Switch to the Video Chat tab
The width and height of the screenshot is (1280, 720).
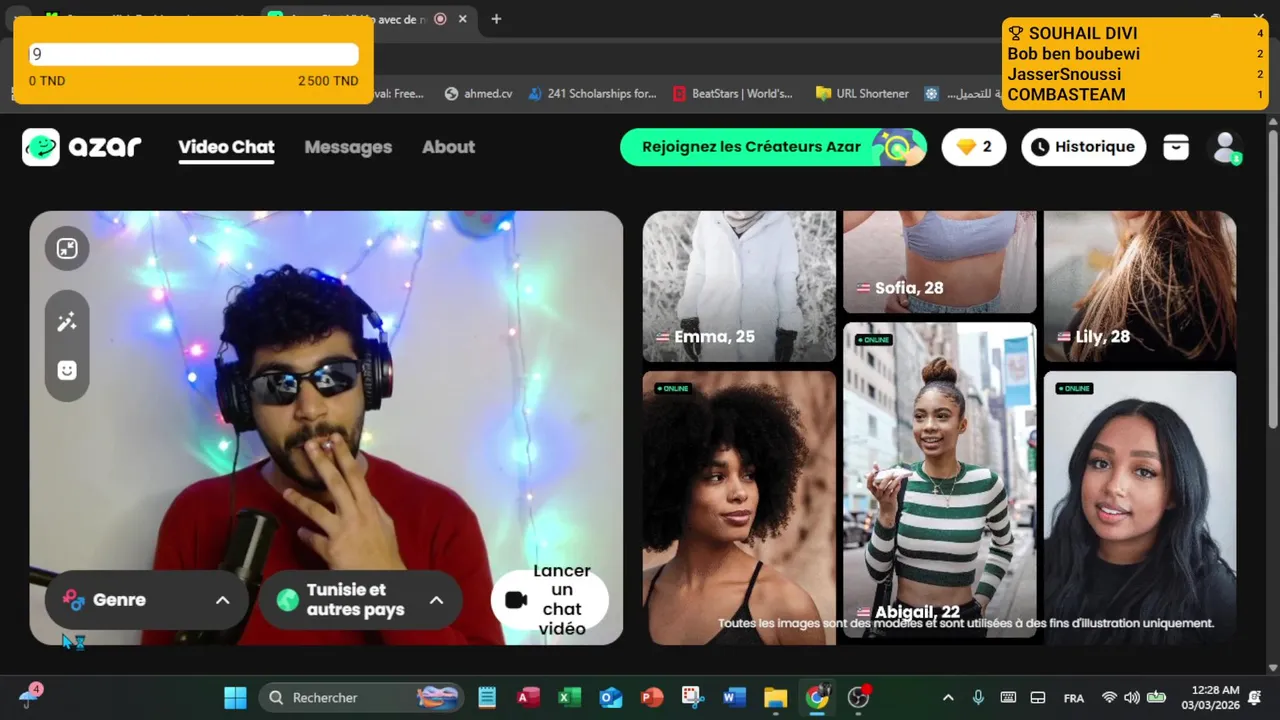click(x=226, y=147)
